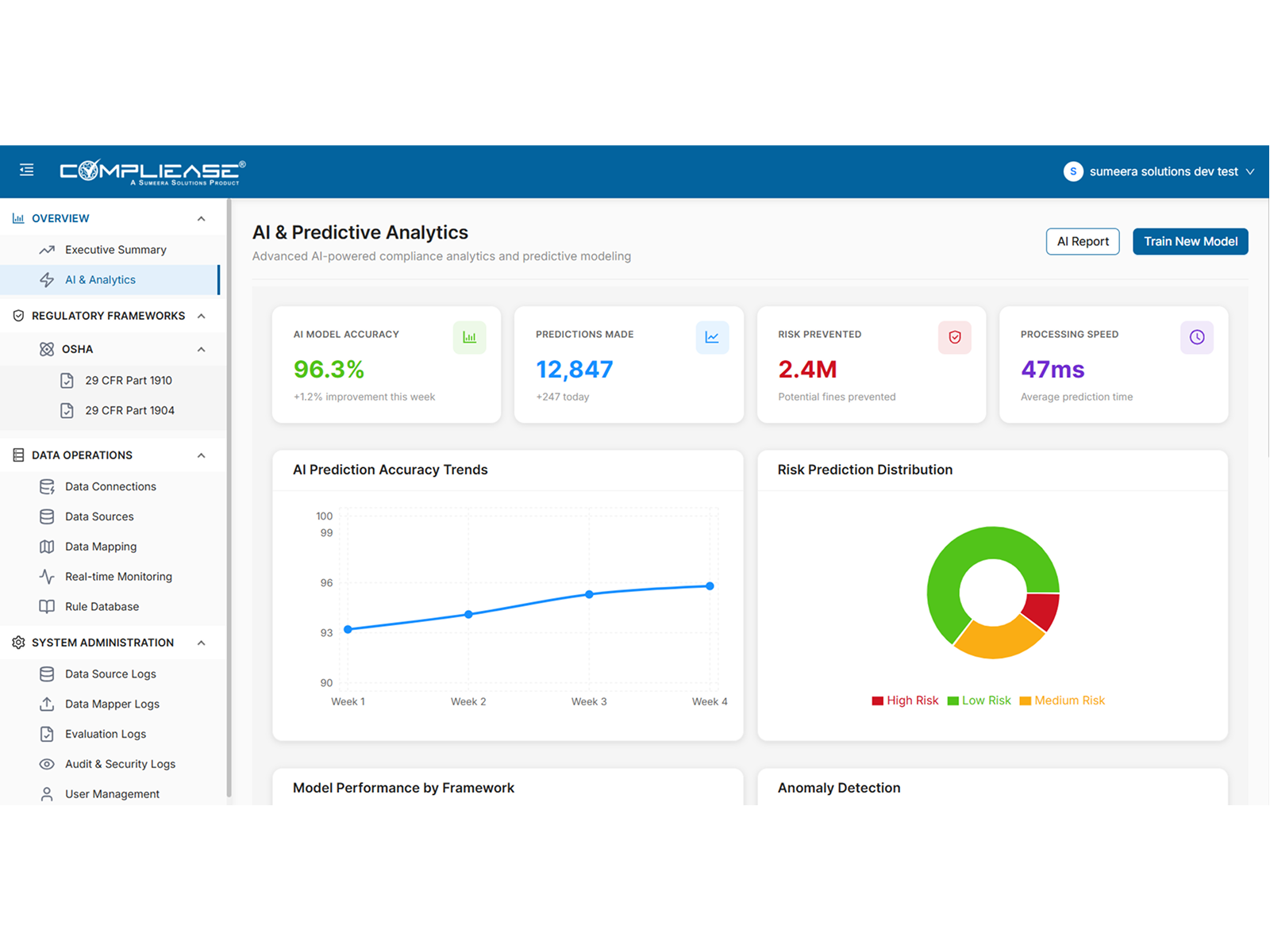Toggle the Low Risk legend entry

pos(979,701)
